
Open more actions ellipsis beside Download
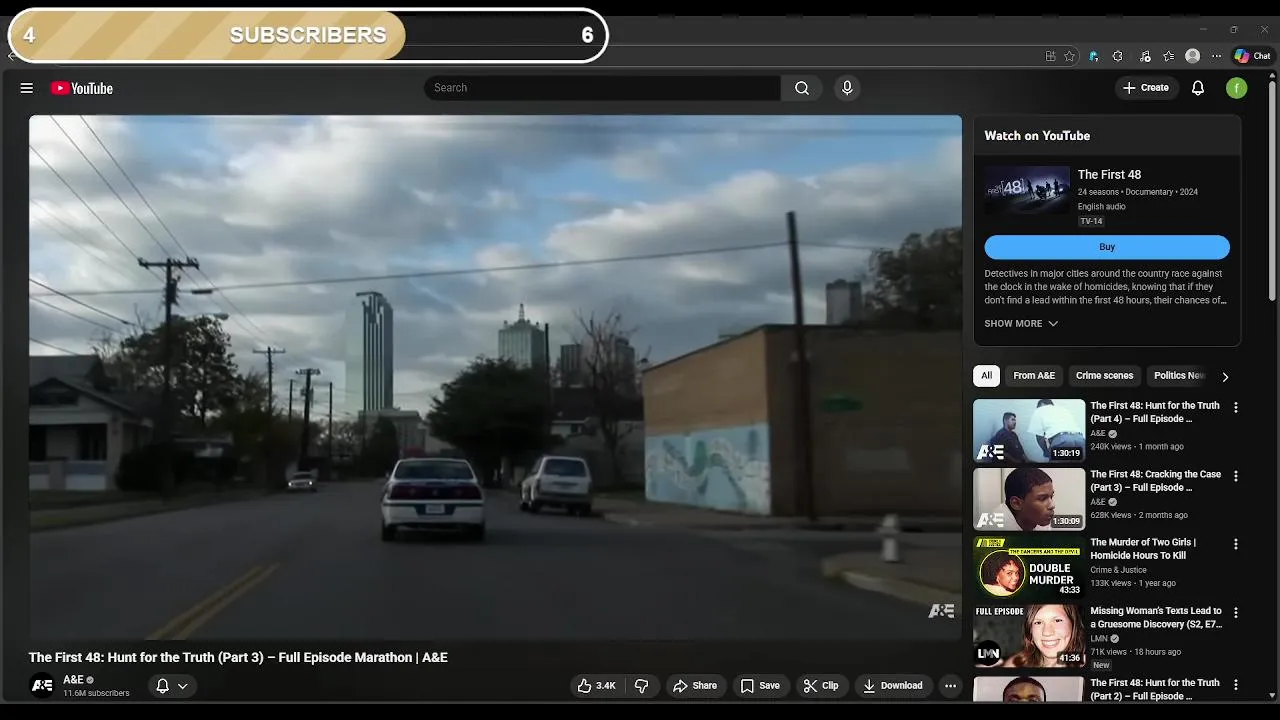950,686
